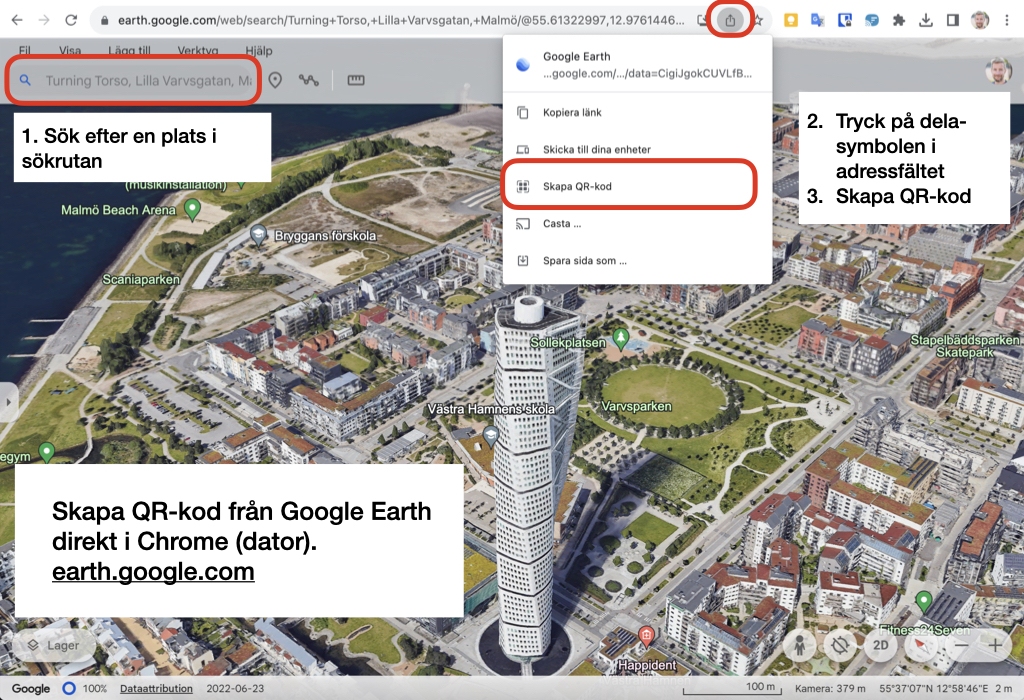Click the coordinates 55°37'07"N 12°58'46"E
Image resolution: width=1024 pixels, height=700 pixels.
point(934,688)
